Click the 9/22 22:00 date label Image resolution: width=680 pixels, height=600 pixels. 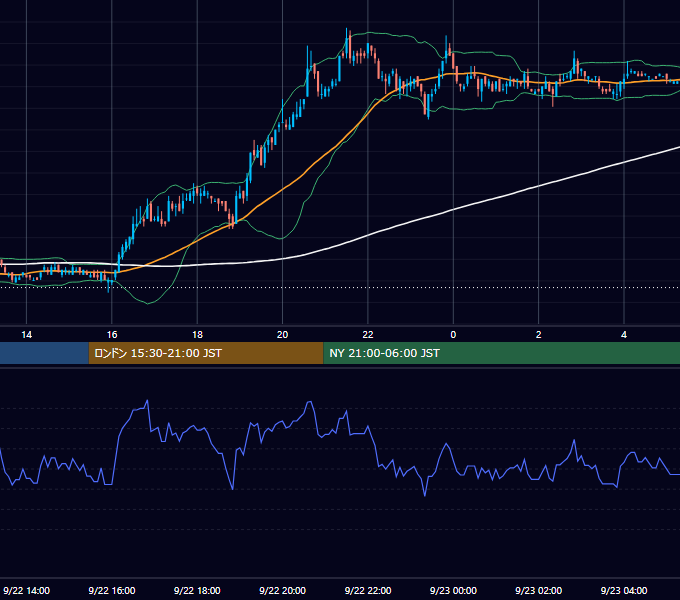tap(368, 590)
